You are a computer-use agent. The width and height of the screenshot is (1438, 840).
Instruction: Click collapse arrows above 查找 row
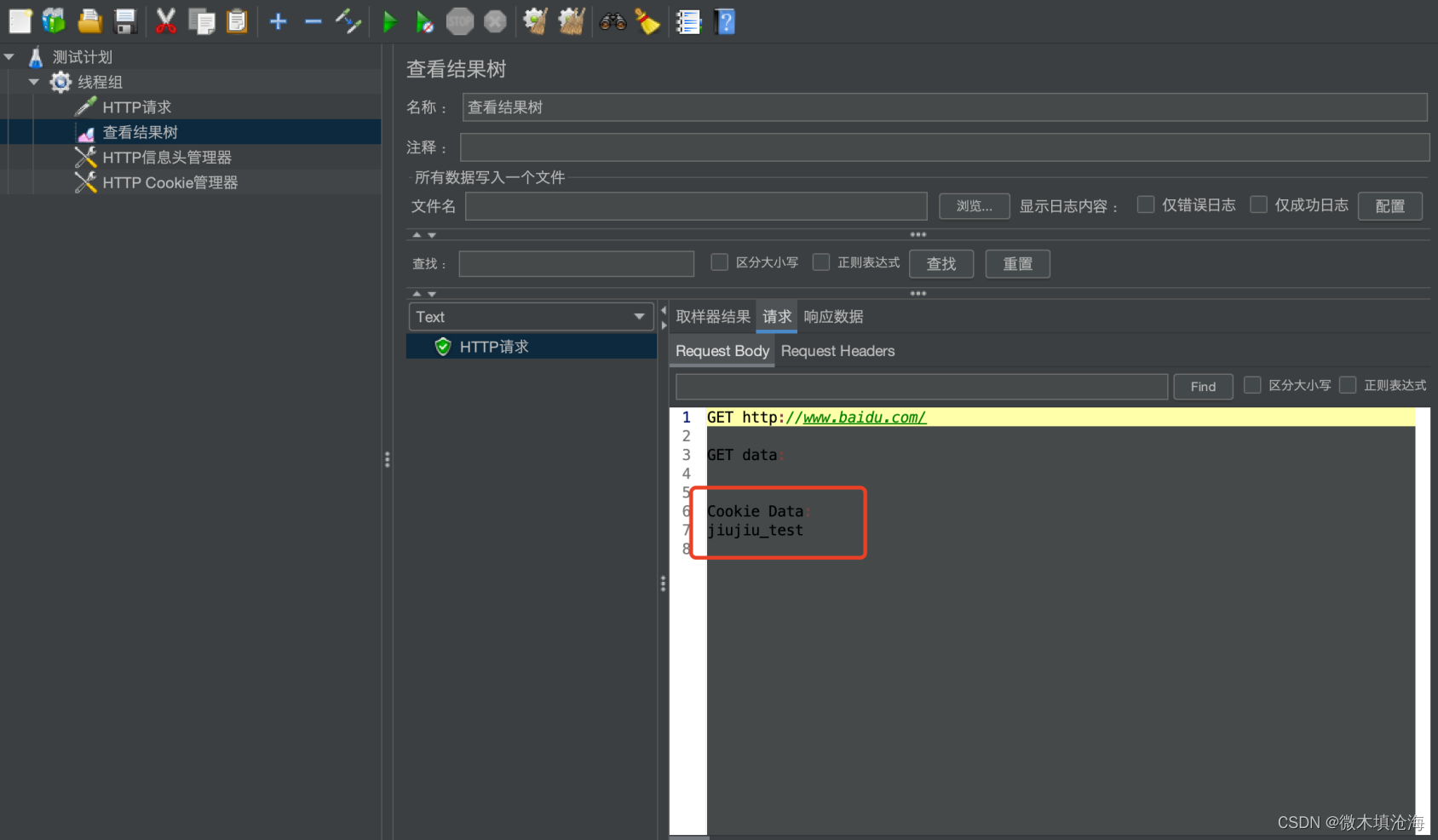click(x=424, y=235)
